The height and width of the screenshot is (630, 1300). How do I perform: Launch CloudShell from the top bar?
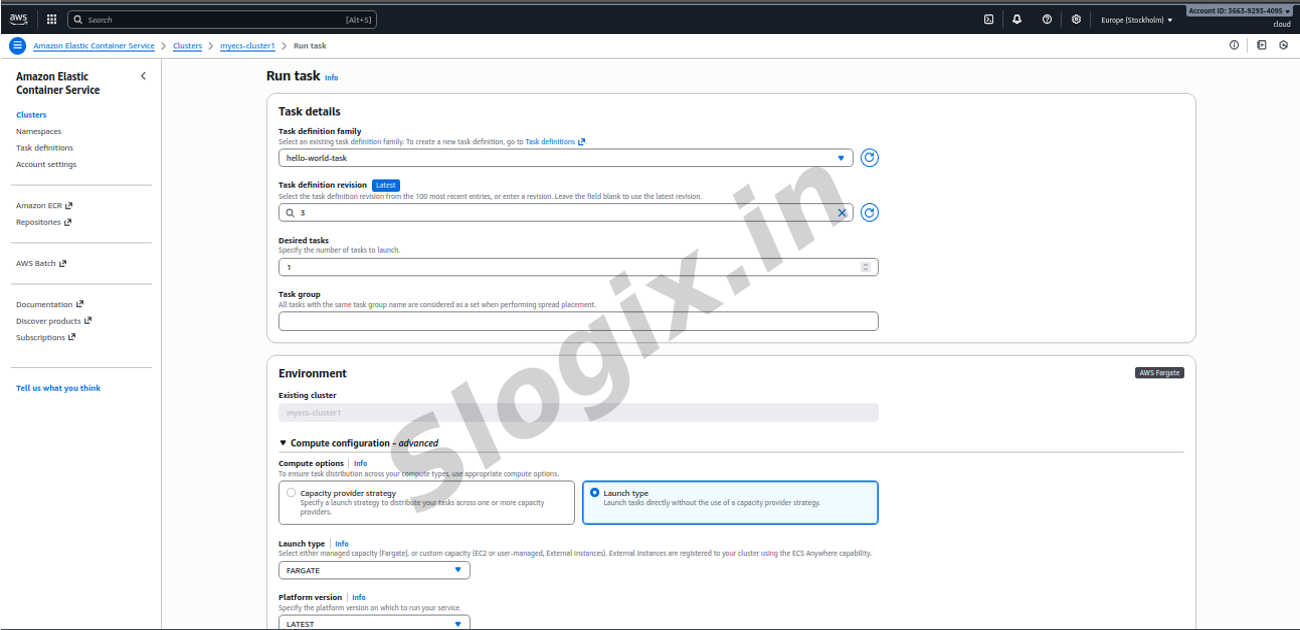click(988, 19)
